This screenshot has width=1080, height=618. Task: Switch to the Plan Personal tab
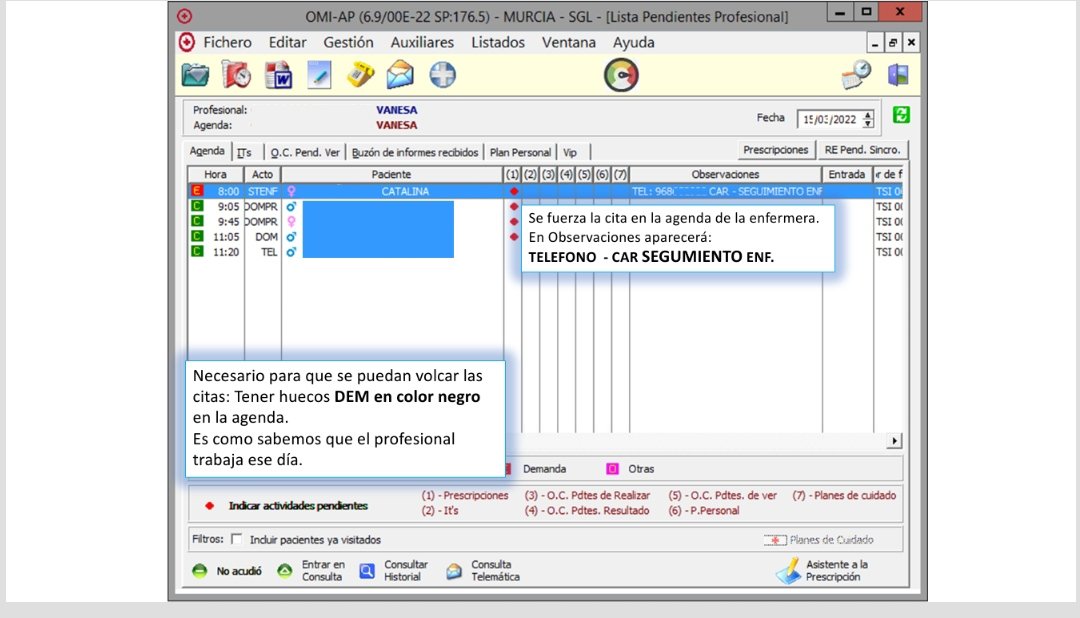pyautogui.click(x=520, y=152)
